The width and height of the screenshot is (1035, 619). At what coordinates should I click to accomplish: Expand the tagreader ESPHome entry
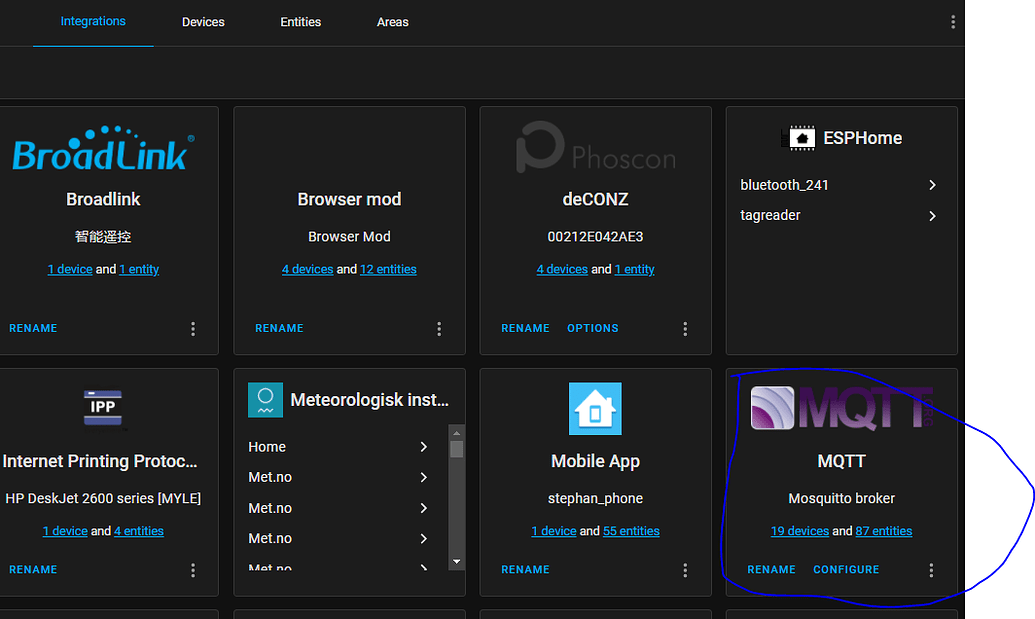pyautogui.click(x=932, y=216)
